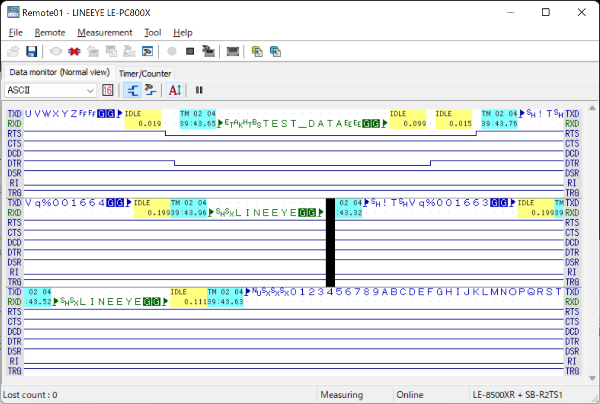Click the app icon in the title bar
Image resolution: width=600 pixels, height=404 pixels.
13,12
